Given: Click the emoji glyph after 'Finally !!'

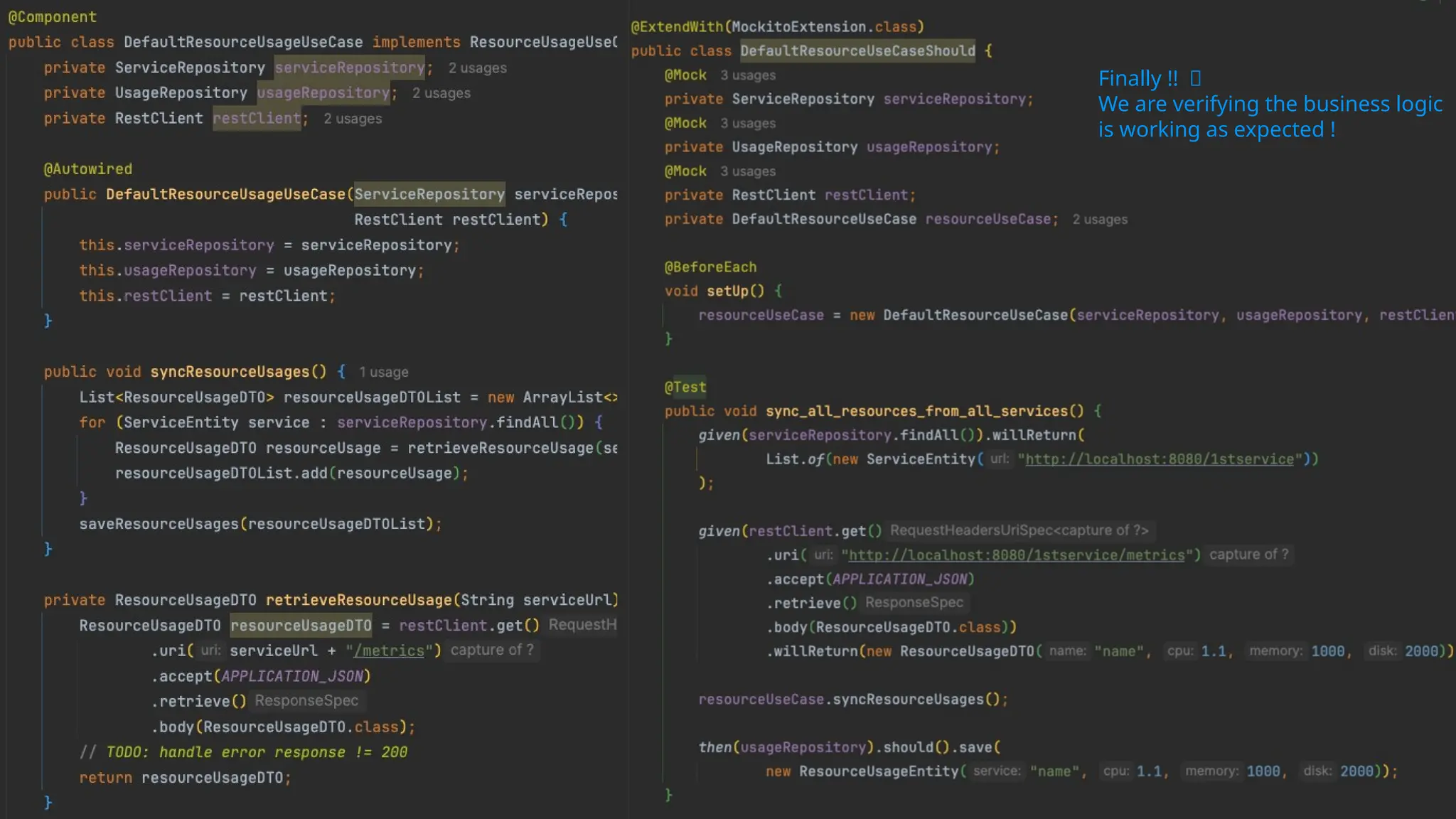Looking at the screenshot, I should click(x=1195, y=78).
